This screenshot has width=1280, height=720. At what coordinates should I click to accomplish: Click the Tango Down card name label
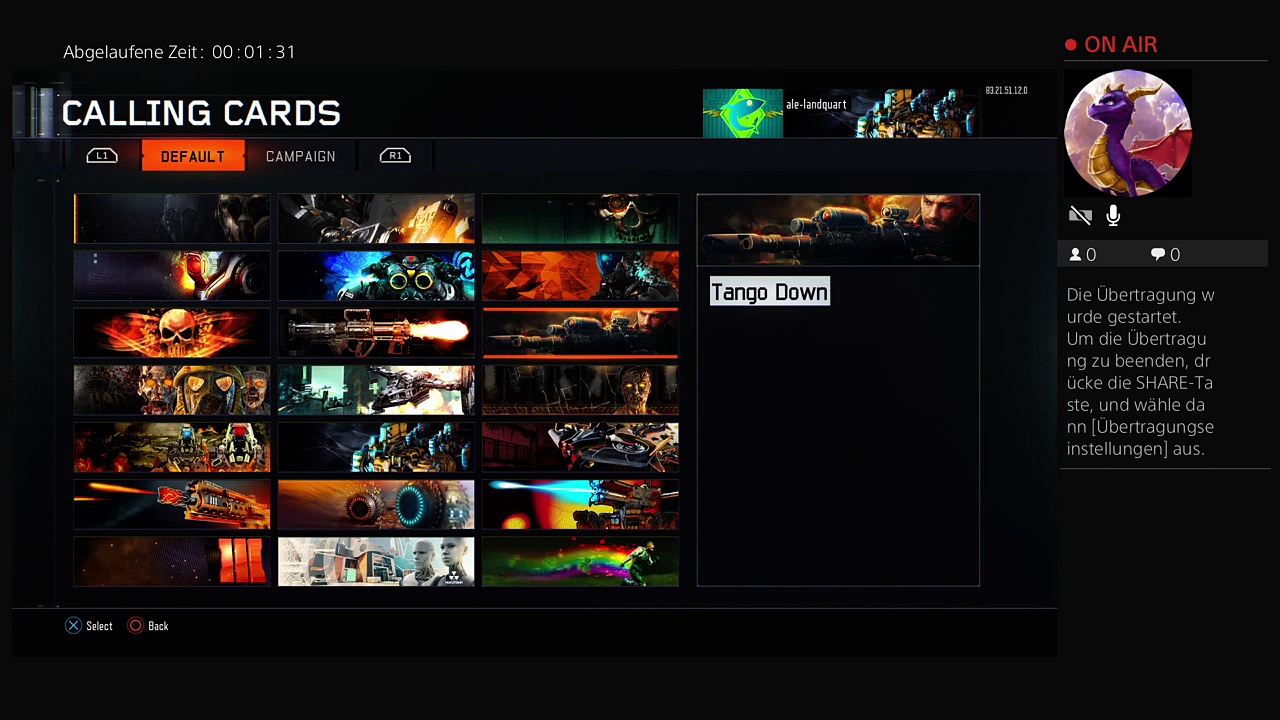click(x=769, y=292)
